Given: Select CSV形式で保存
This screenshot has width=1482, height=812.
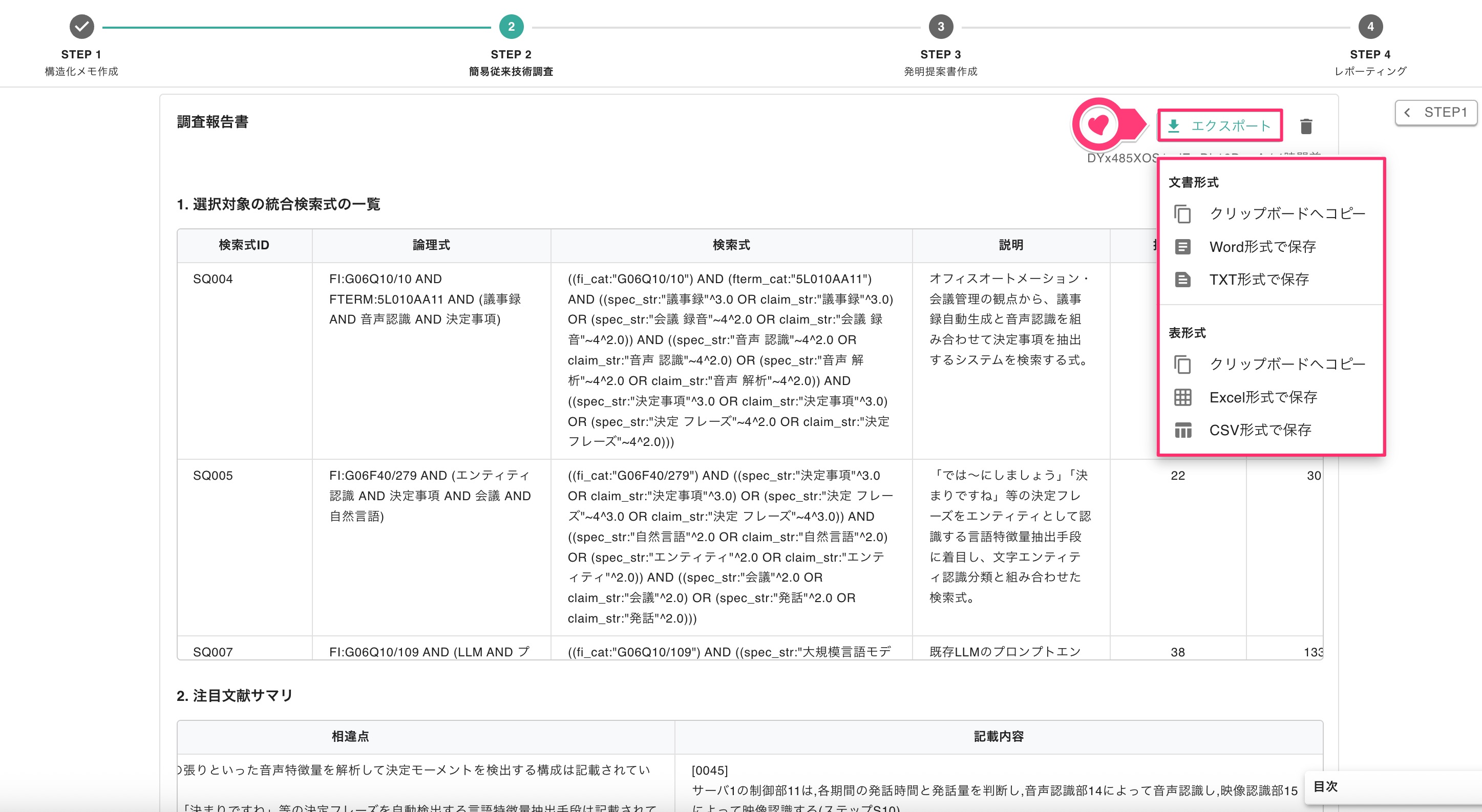Looking at the screenshot, I should [x=1271, y=430].
